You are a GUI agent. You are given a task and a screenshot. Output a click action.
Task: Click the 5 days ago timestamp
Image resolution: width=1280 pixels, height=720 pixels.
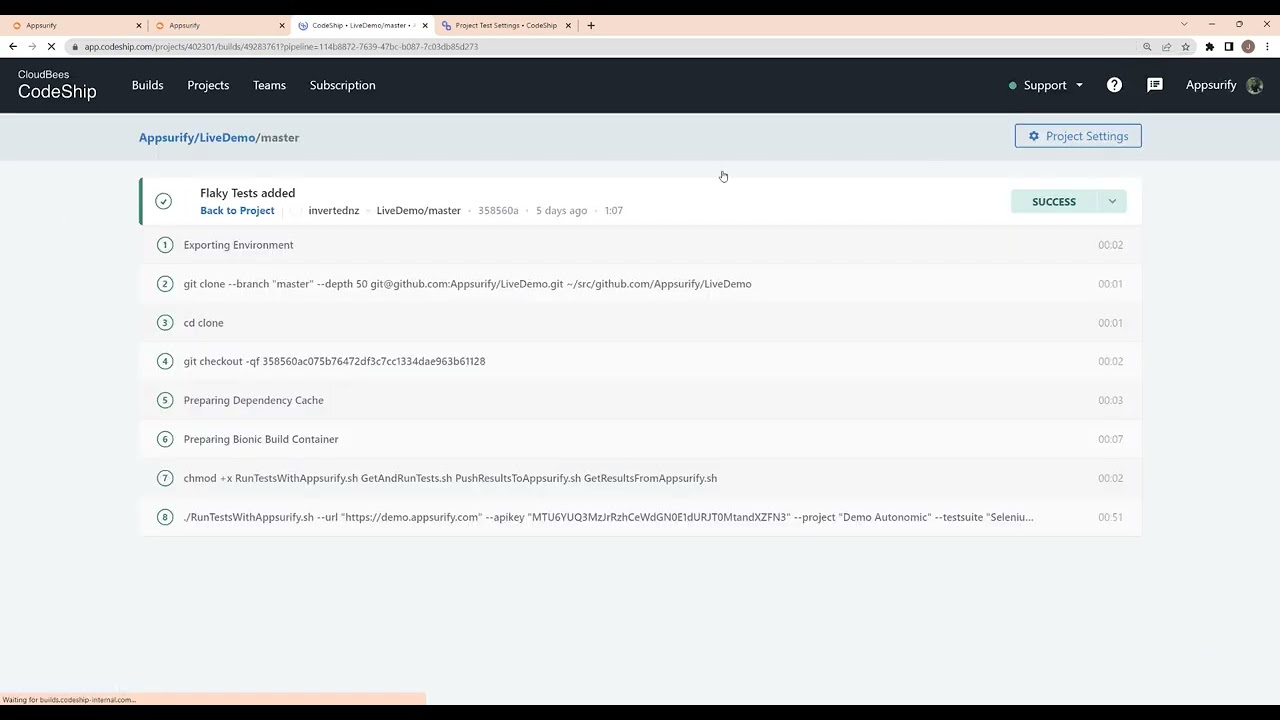tap(561, 210)
